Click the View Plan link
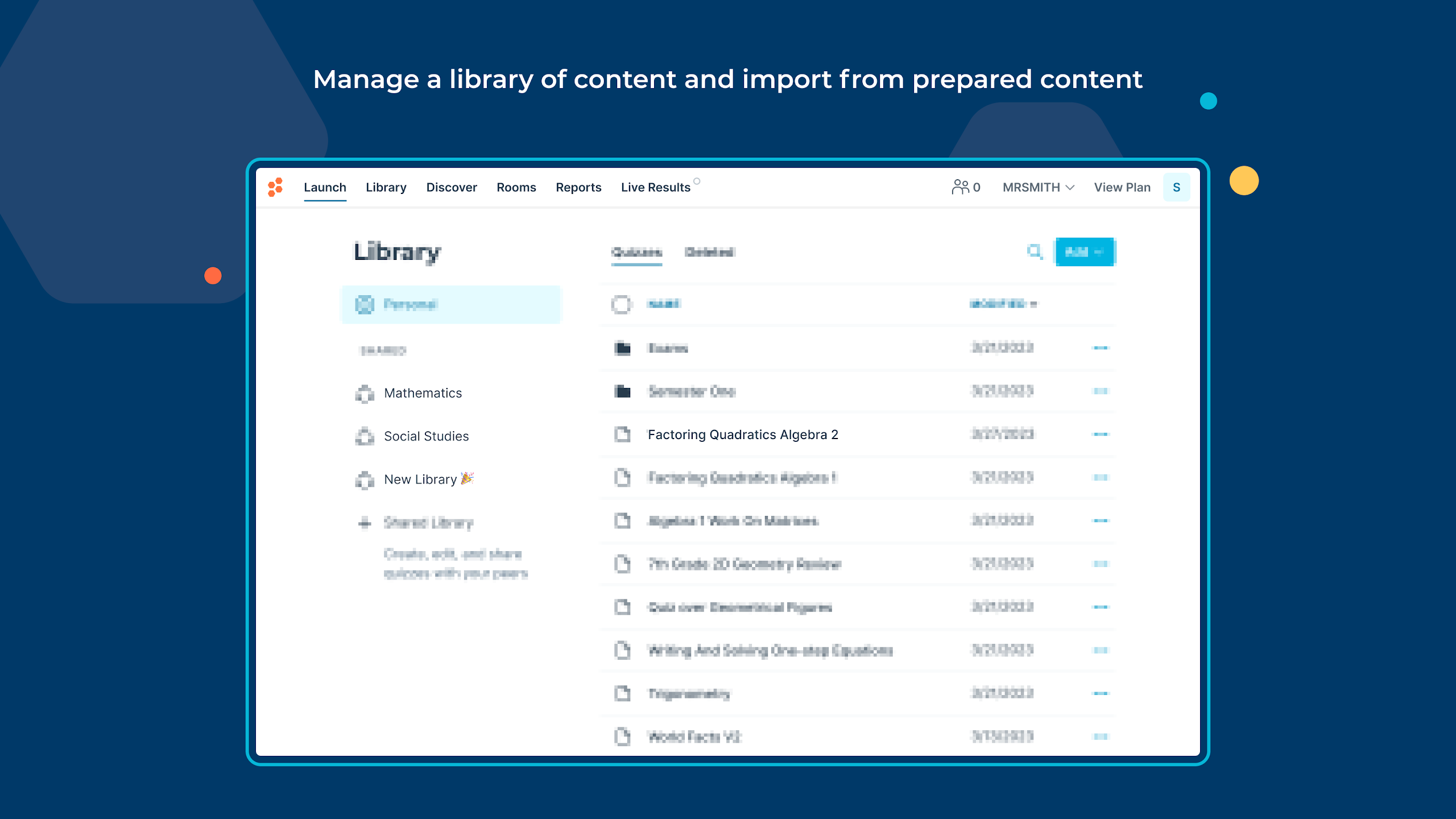 pyautogui.click(x=1122, y=187)
